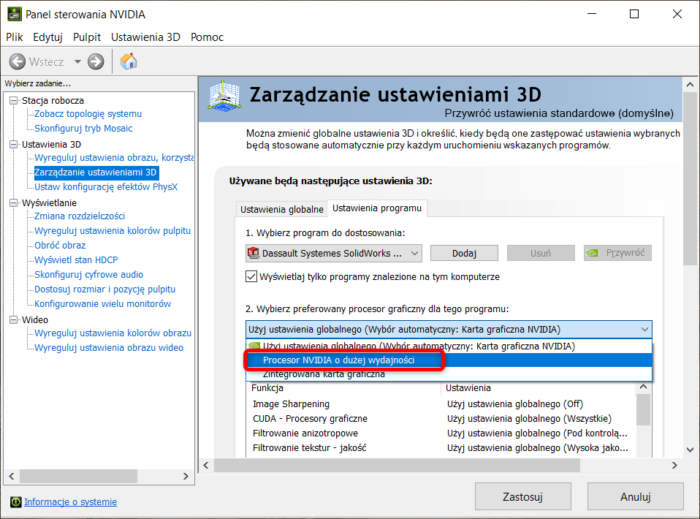Click 'Użyj ustawienia globalnego (Wszystkie)' CUDA value
This screenshot has height=519, width=700.
point(529,419)
